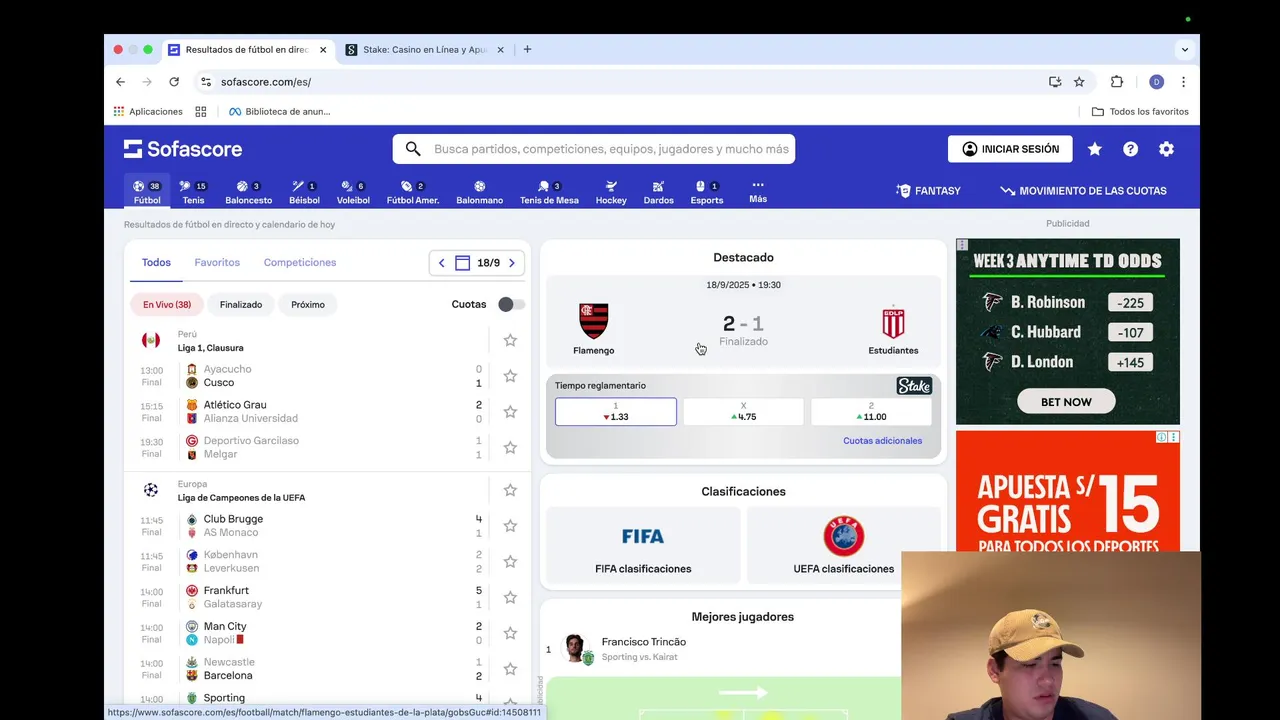Image resolution: width=1280 pixels, height=720 pixels.
Task: Favorite the Man City vs Napoli match
Action: pos(510,633)
